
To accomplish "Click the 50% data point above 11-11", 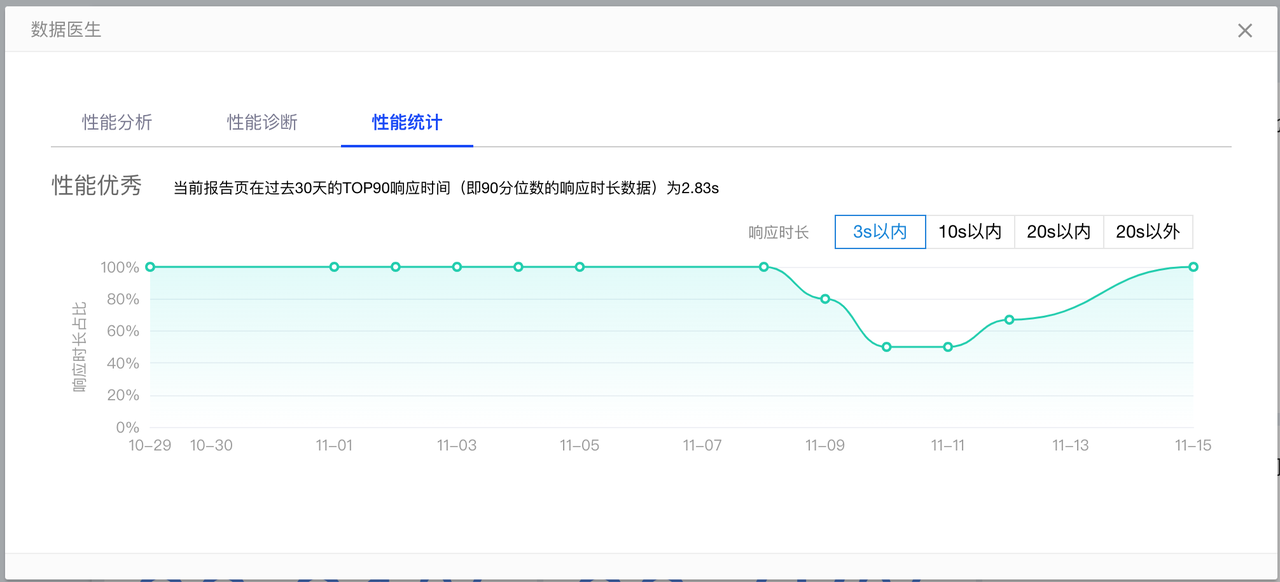I will pyautogui.click(x=948, y=347).
